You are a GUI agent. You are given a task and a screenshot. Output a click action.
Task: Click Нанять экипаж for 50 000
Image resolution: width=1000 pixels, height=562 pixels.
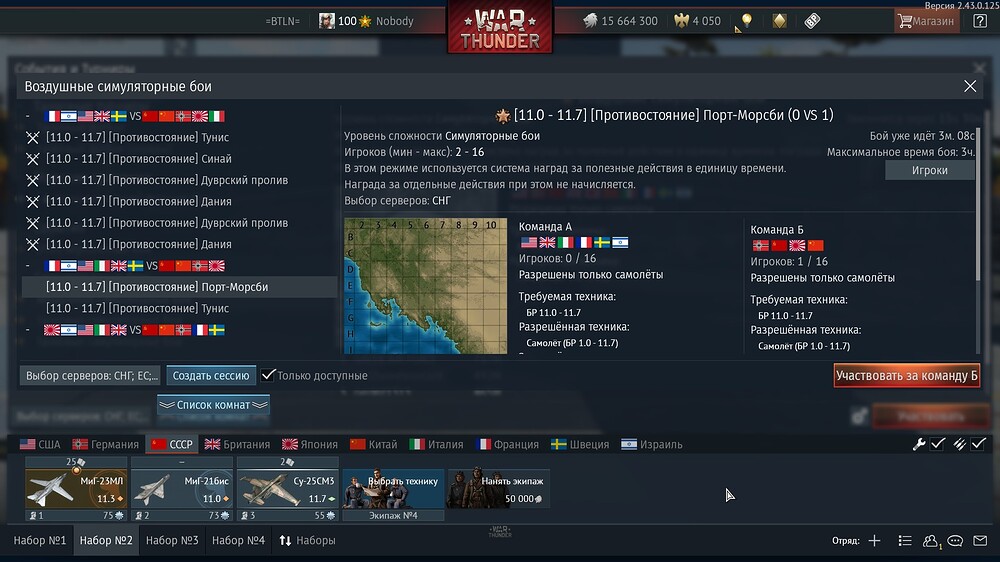[498, 489]
